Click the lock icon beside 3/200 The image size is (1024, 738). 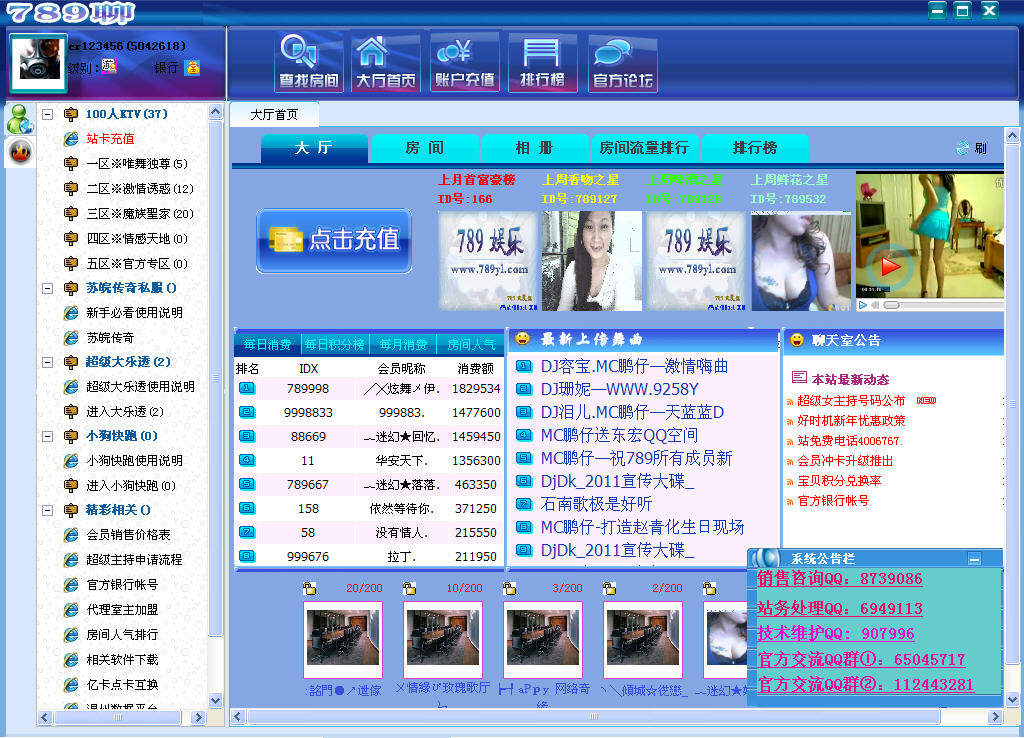coord(509,588)
